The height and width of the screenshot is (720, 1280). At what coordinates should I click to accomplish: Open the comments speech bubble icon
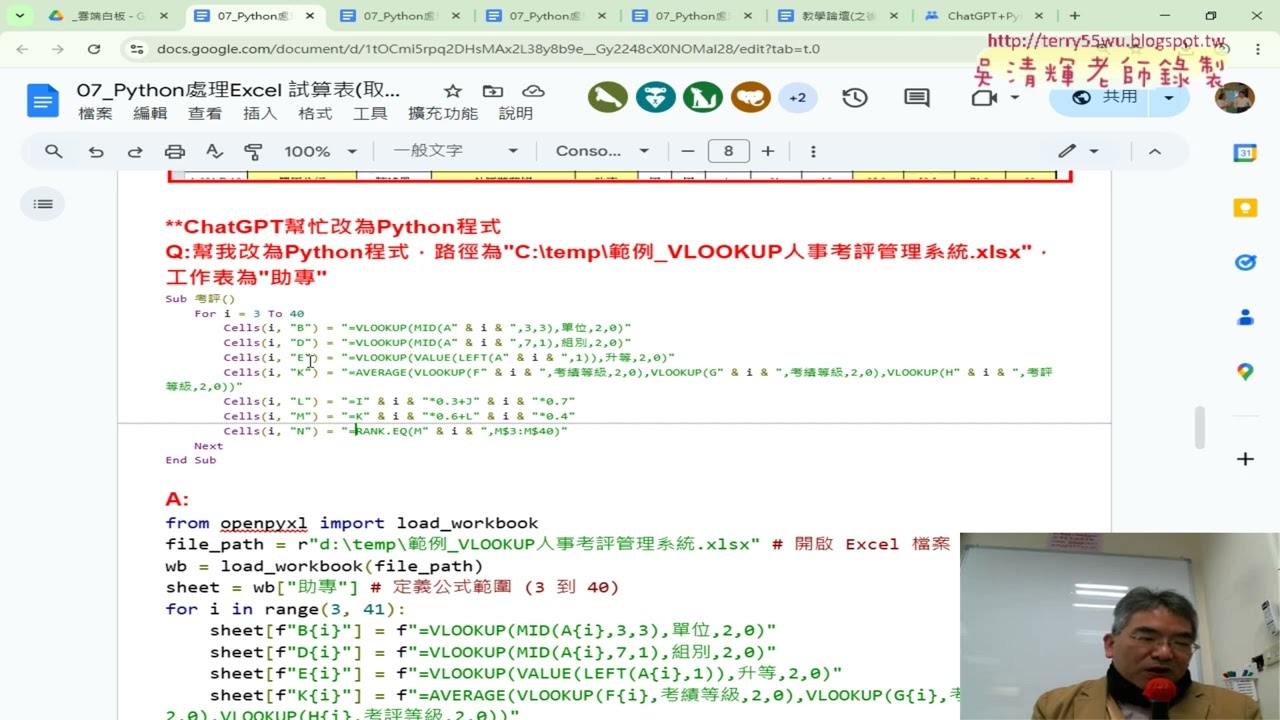point(916,97)
